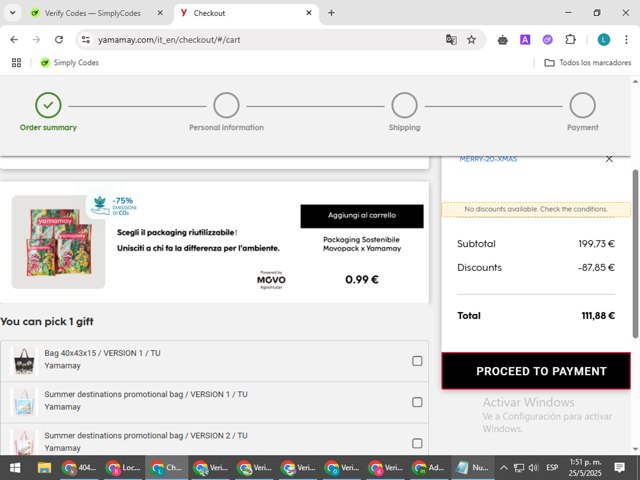Open File Explorer from the taskbar
Screen dimensions: 640x480
pyautogui.click(x=44, y=468)
